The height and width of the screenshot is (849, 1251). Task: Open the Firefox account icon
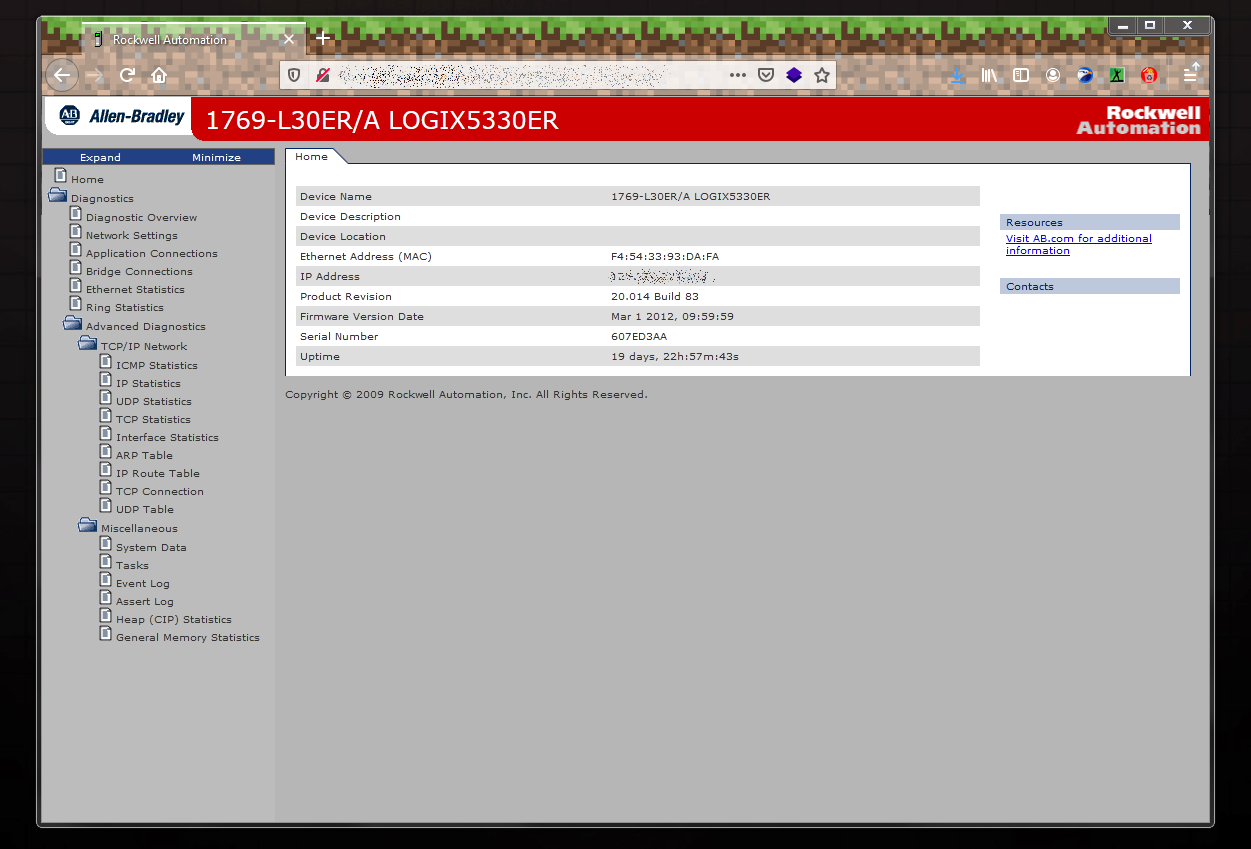pos(1053,75)
